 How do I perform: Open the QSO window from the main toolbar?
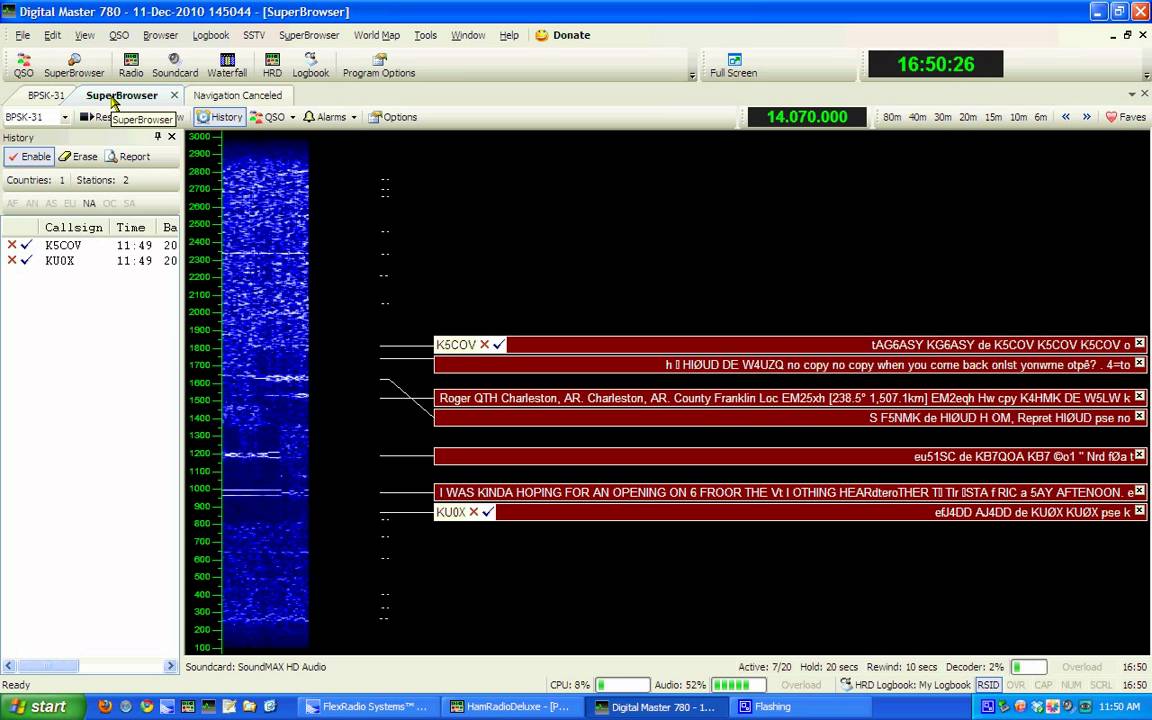[24, 65]
